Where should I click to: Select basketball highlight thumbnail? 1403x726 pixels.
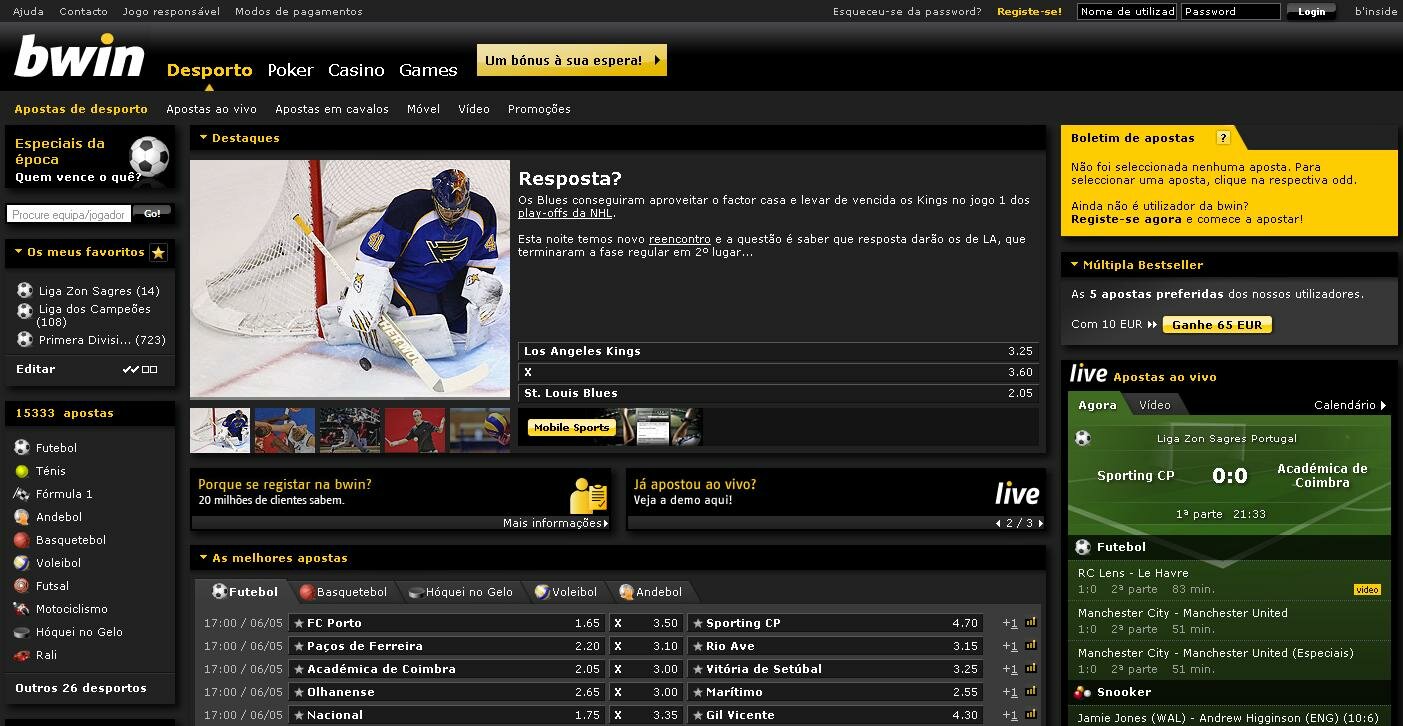284,430
